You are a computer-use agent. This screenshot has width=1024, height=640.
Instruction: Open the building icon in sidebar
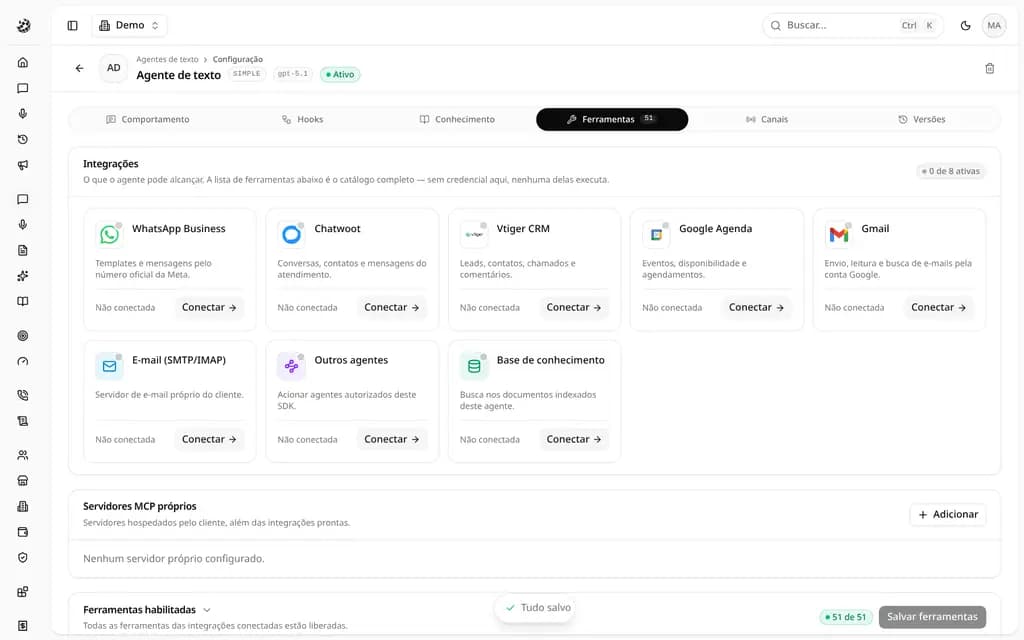tap(23, 507)
